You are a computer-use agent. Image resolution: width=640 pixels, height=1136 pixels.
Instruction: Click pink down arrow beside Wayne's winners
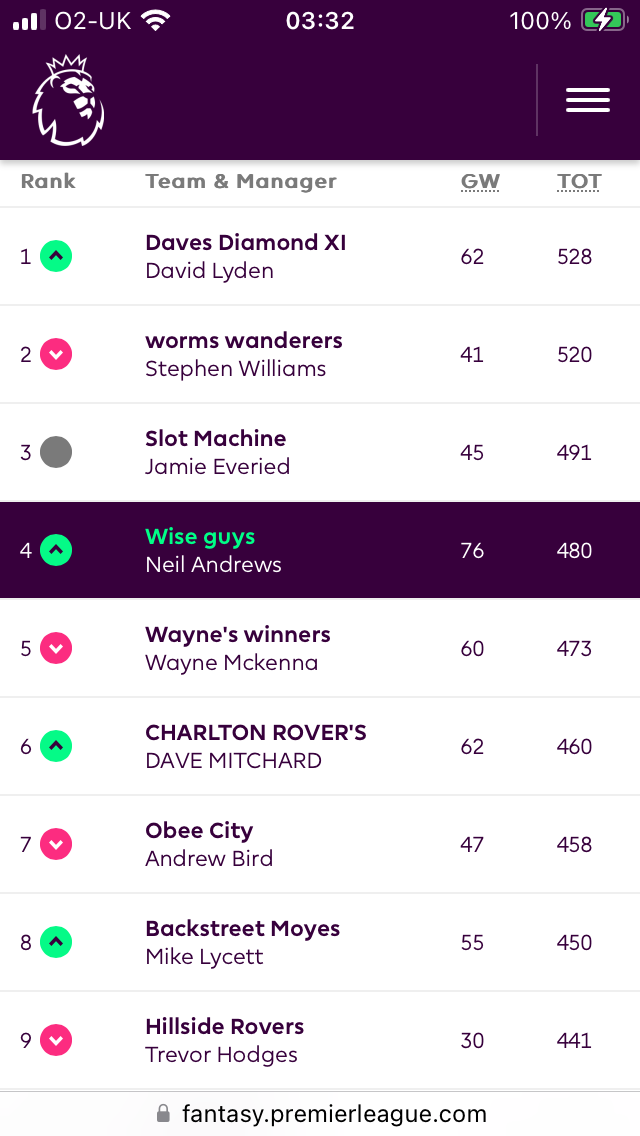coord(56,648)
